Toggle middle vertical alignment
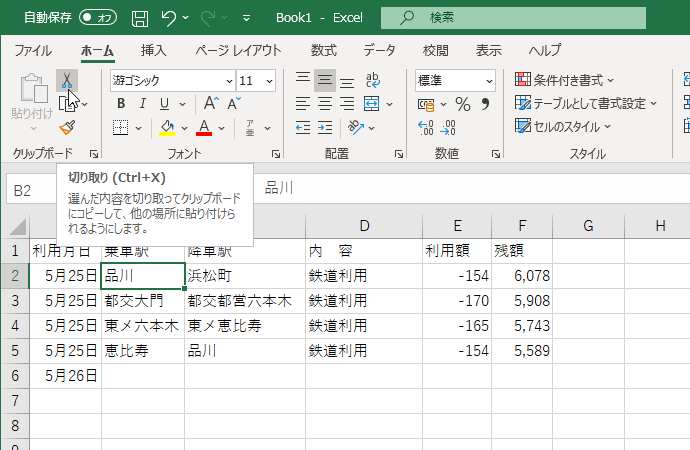 point(325,80)
